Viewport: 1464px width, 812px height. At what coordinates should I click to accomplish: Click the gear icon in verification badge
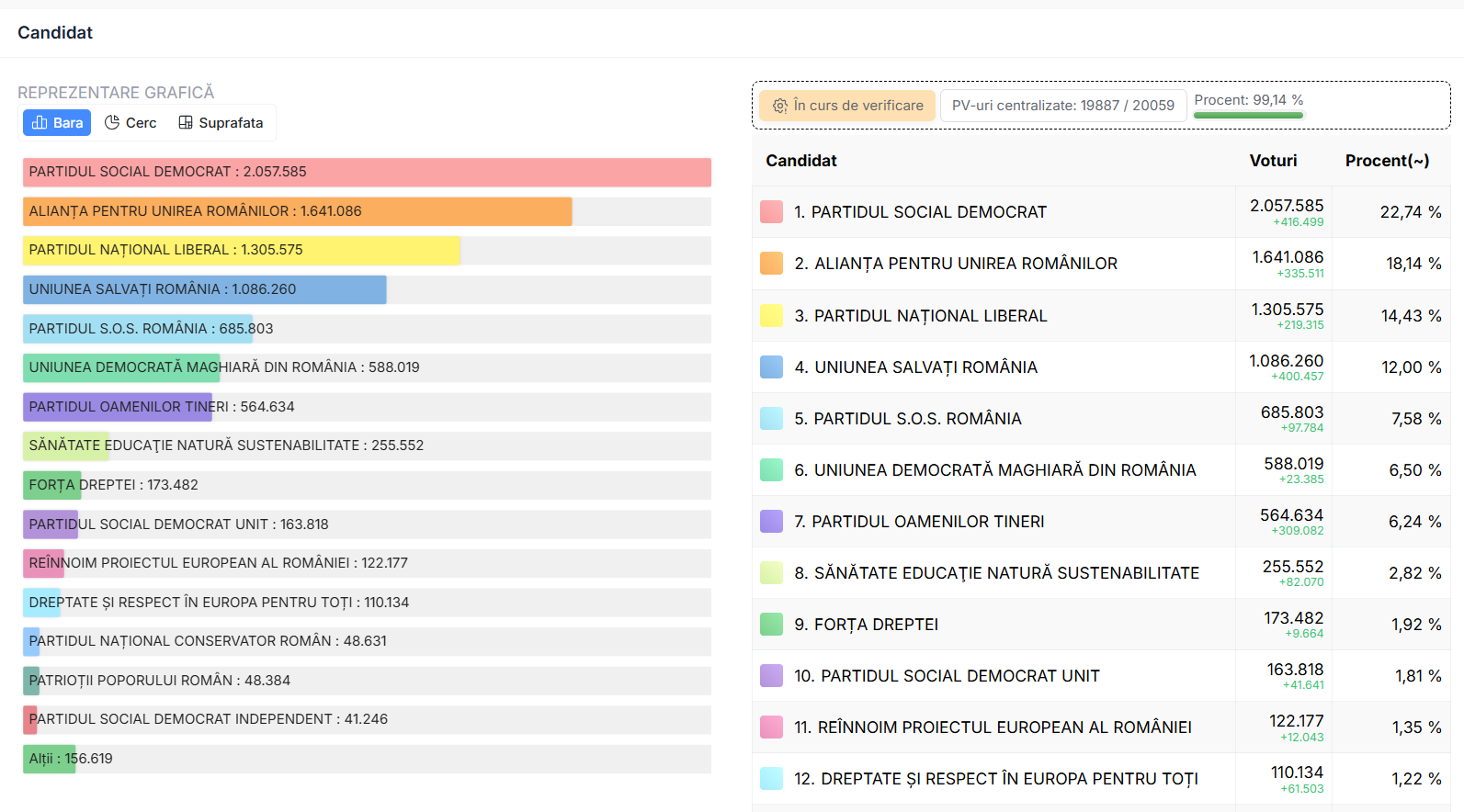tap(779, 106)
